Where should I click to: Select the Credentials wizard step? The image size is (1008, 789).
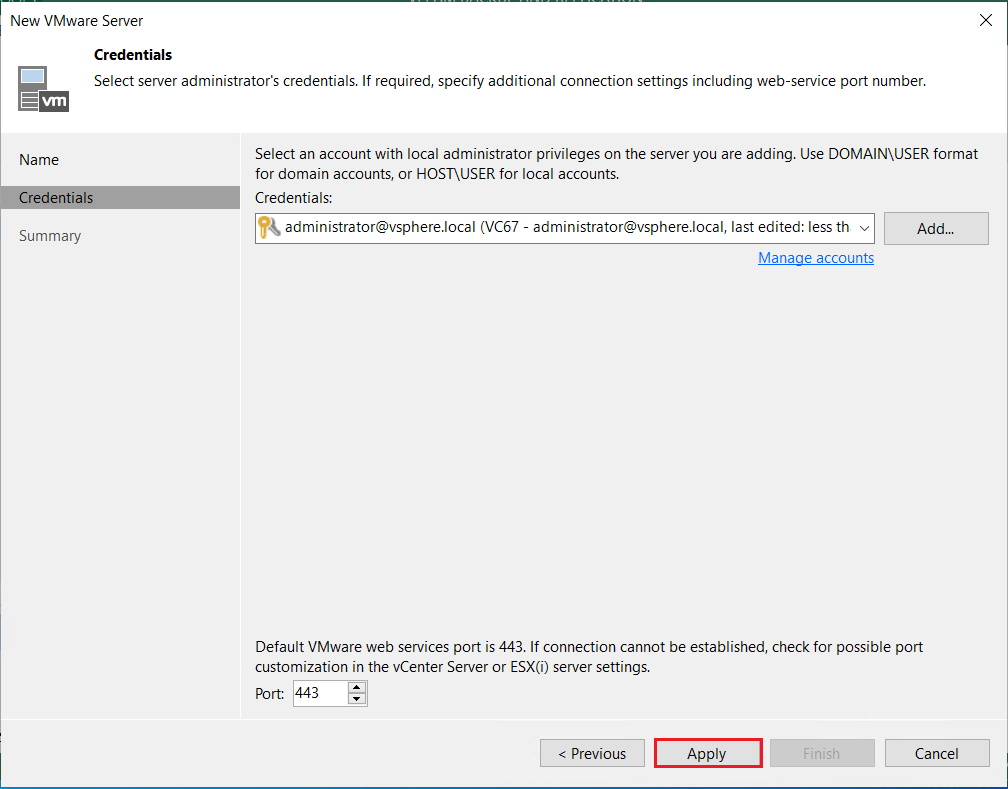point(120,197)
